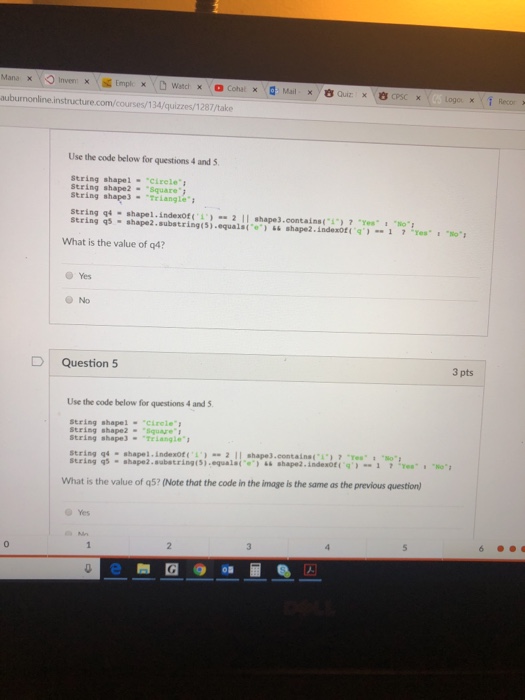The height and width of the screenshot is (700, 525).
Task: Click the '3 pts' label
Action: (x=462, y=372)
